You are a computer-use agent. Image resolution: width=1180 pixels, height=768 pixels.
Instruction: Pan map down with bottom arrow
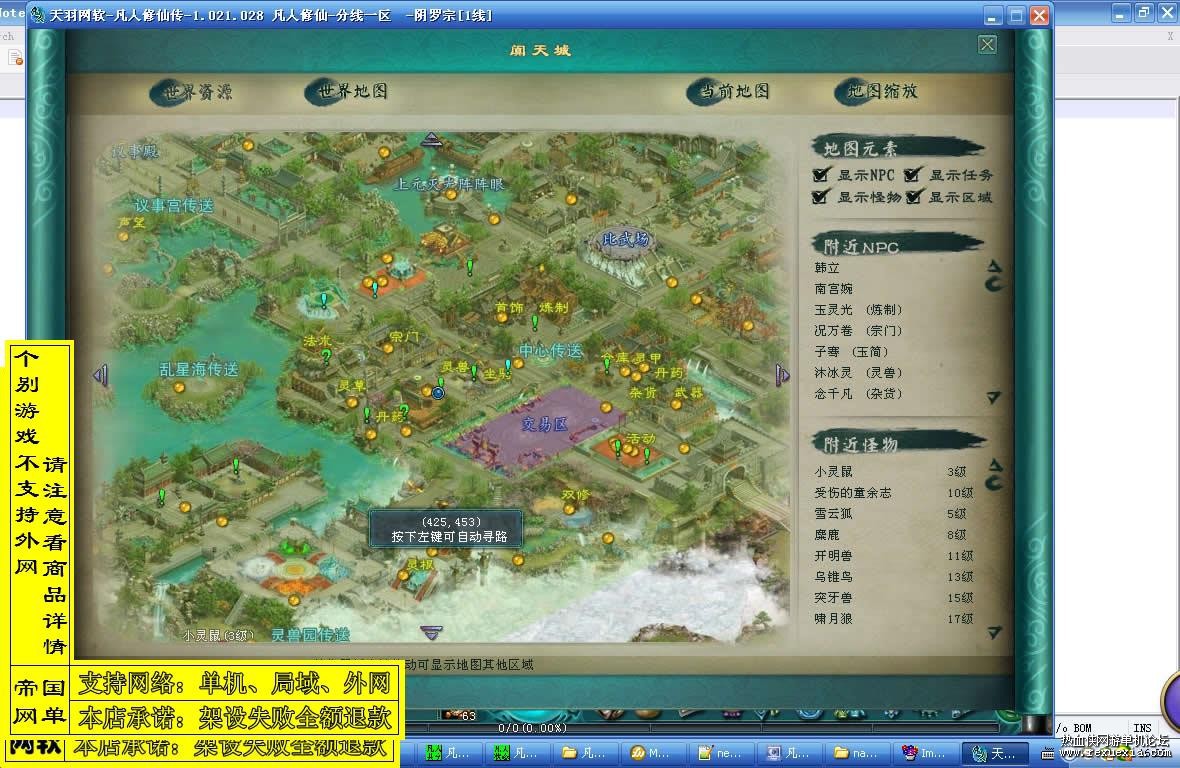point(431,633)
